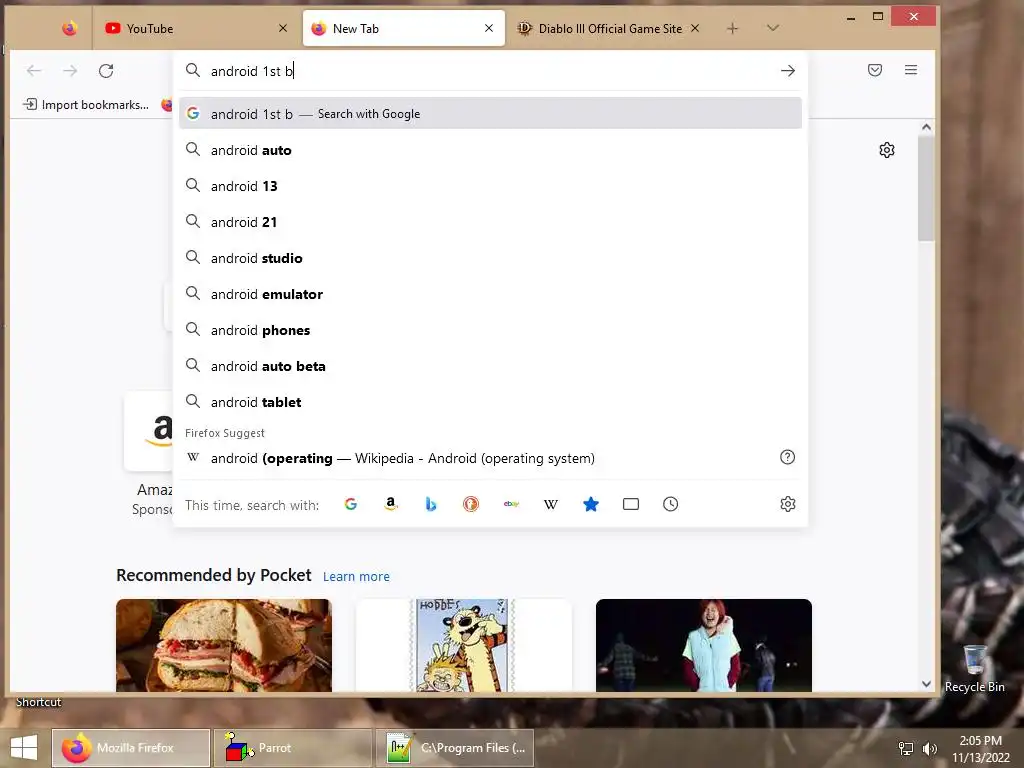The width and height of the screenshot is (1024, 768).
Task: Search bookmarks with star icon
Action: point(590,504)
